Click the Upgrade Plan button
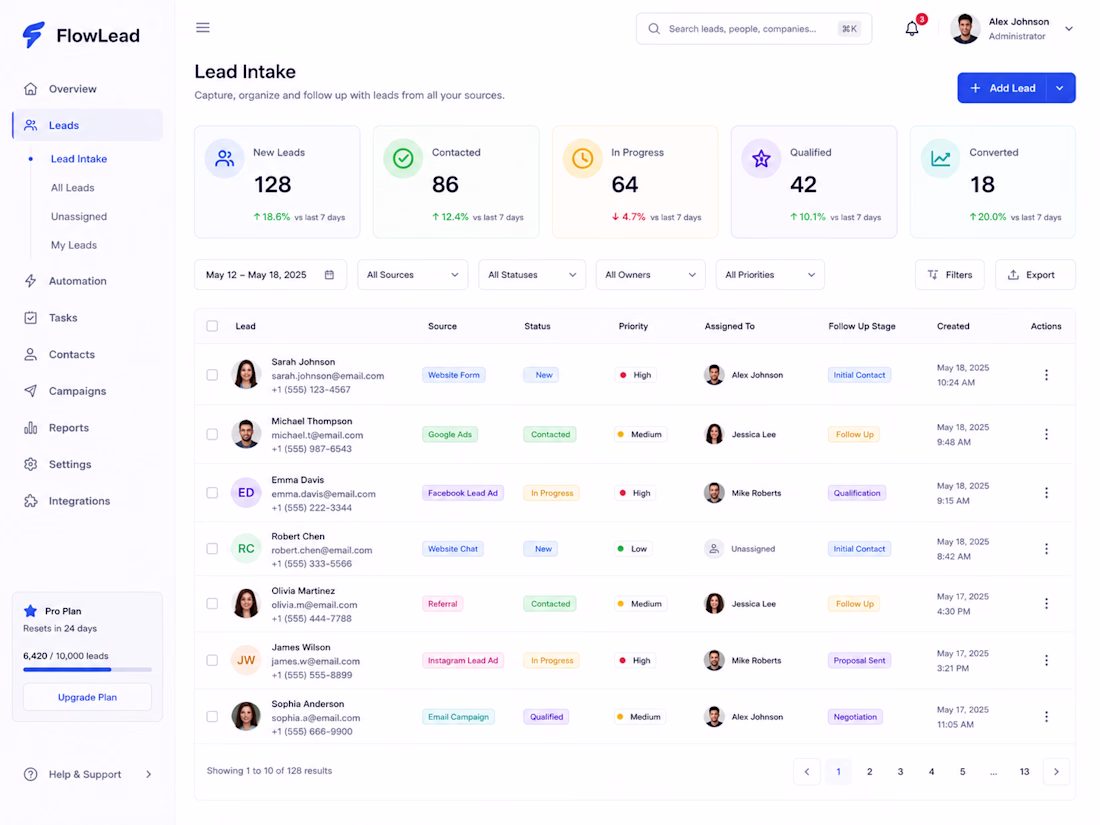Viewport: 1100px width, 825px height. point(87,697)
